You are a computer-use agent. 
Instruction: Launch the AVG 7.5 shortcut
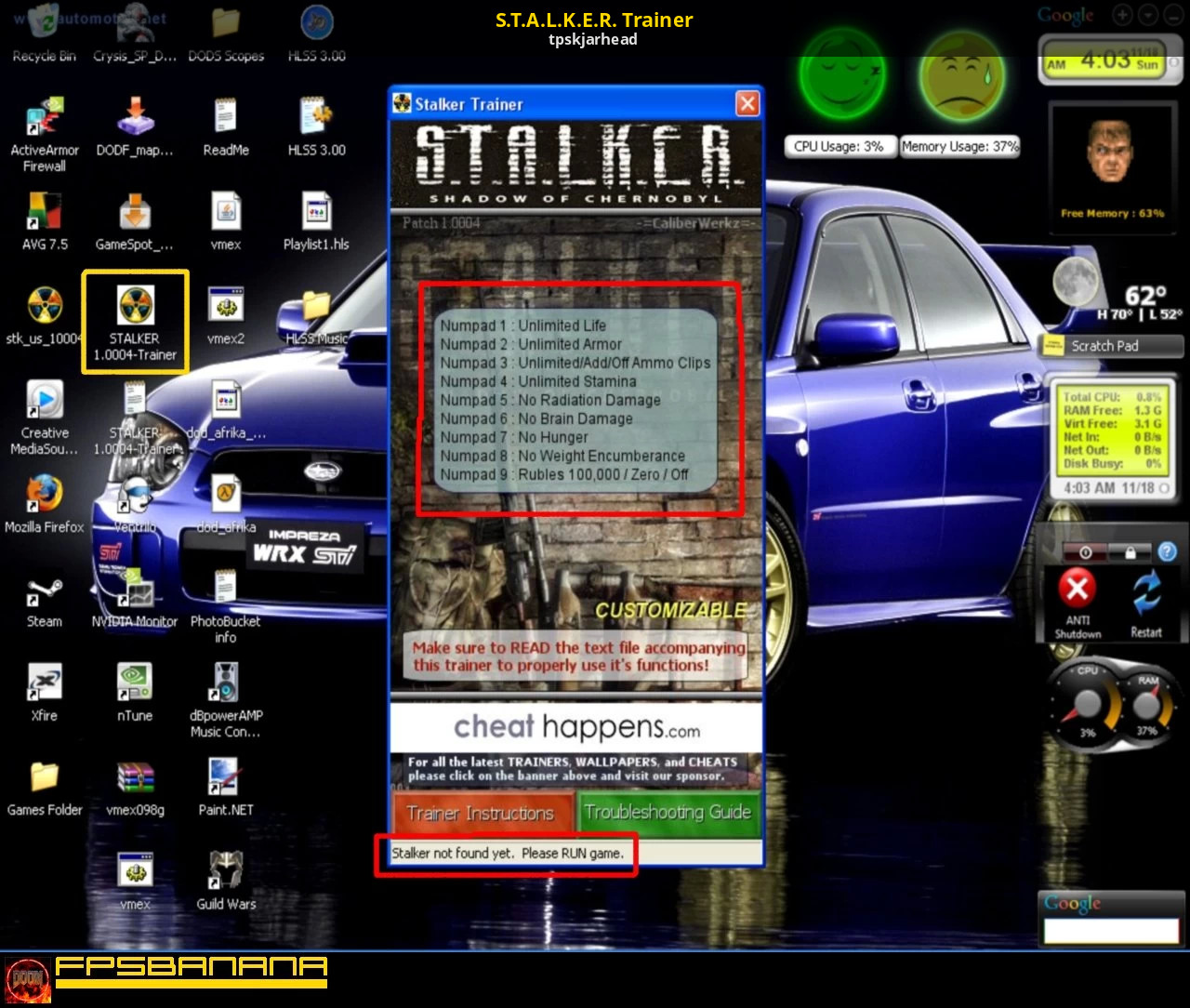click(x=44, y=221)
